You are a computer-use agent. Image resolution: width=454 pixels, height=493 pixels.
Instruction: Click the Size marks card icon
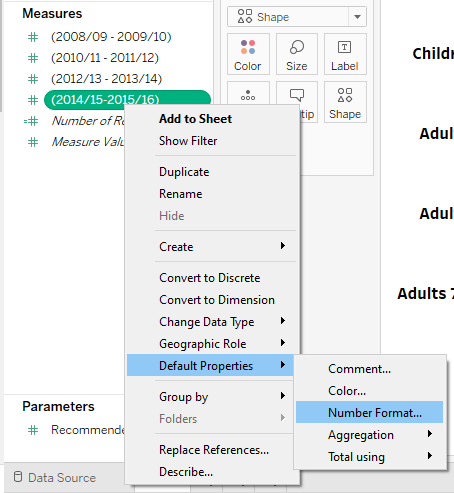(297, 47)
